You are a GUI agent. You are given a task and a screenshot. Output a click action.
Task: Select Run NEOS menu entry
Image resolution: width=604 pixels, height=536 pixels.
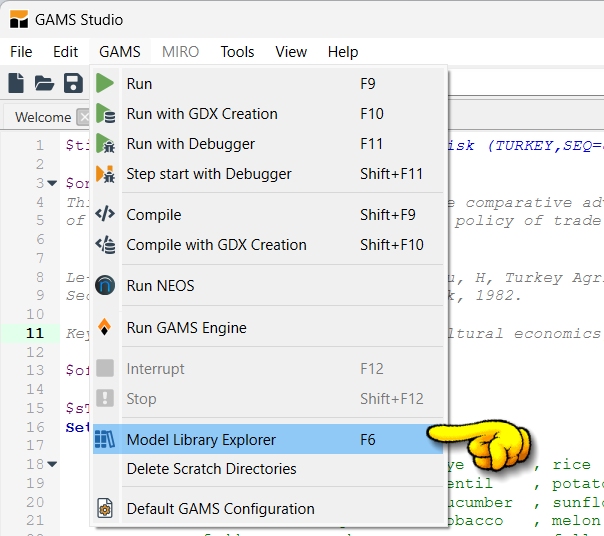point(268,286)
